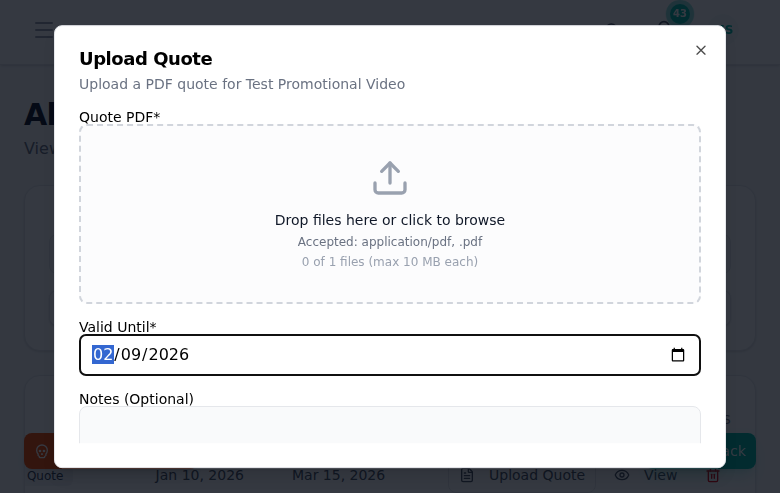Close the Upload Quote dialog
The height and width of the screenshot is (493, 780).
coord(700,50)
